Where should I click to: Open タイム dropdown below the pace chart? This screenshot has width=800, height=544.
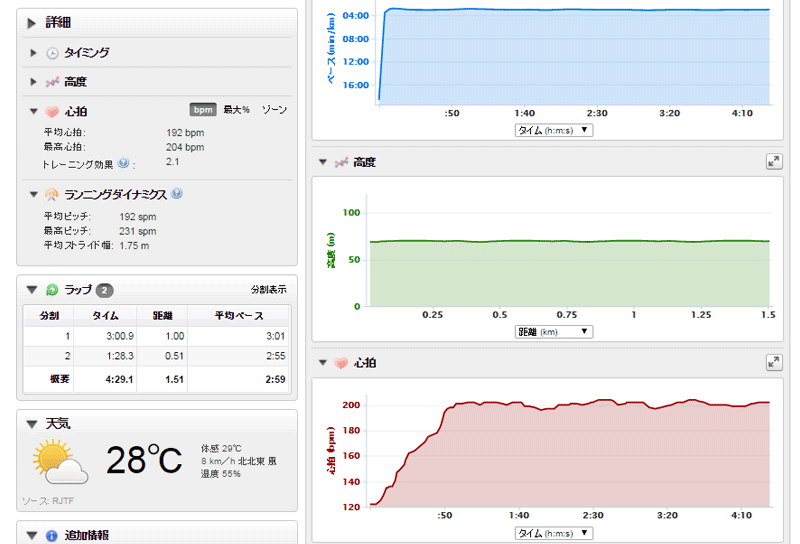[x=553, y=130]
